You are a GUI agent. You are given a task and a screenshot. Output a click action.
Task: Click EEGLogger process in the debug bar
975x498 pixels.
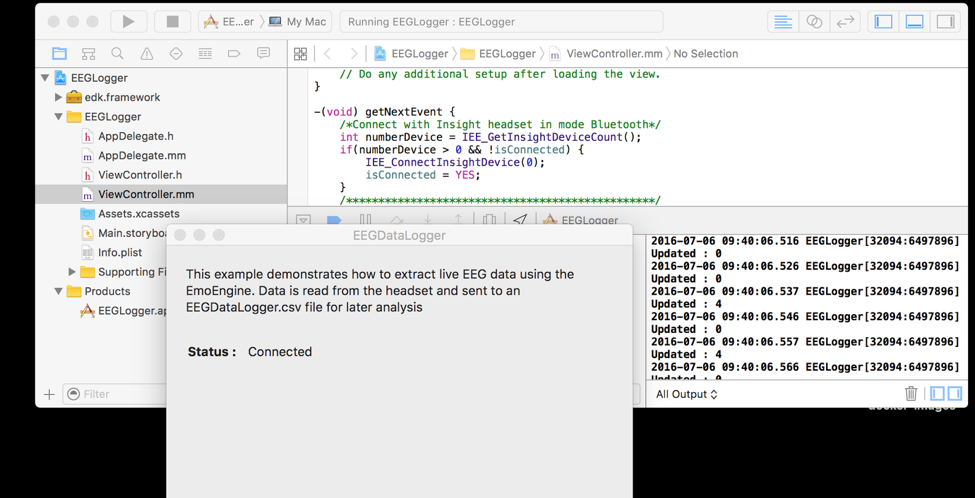point(581,220)
